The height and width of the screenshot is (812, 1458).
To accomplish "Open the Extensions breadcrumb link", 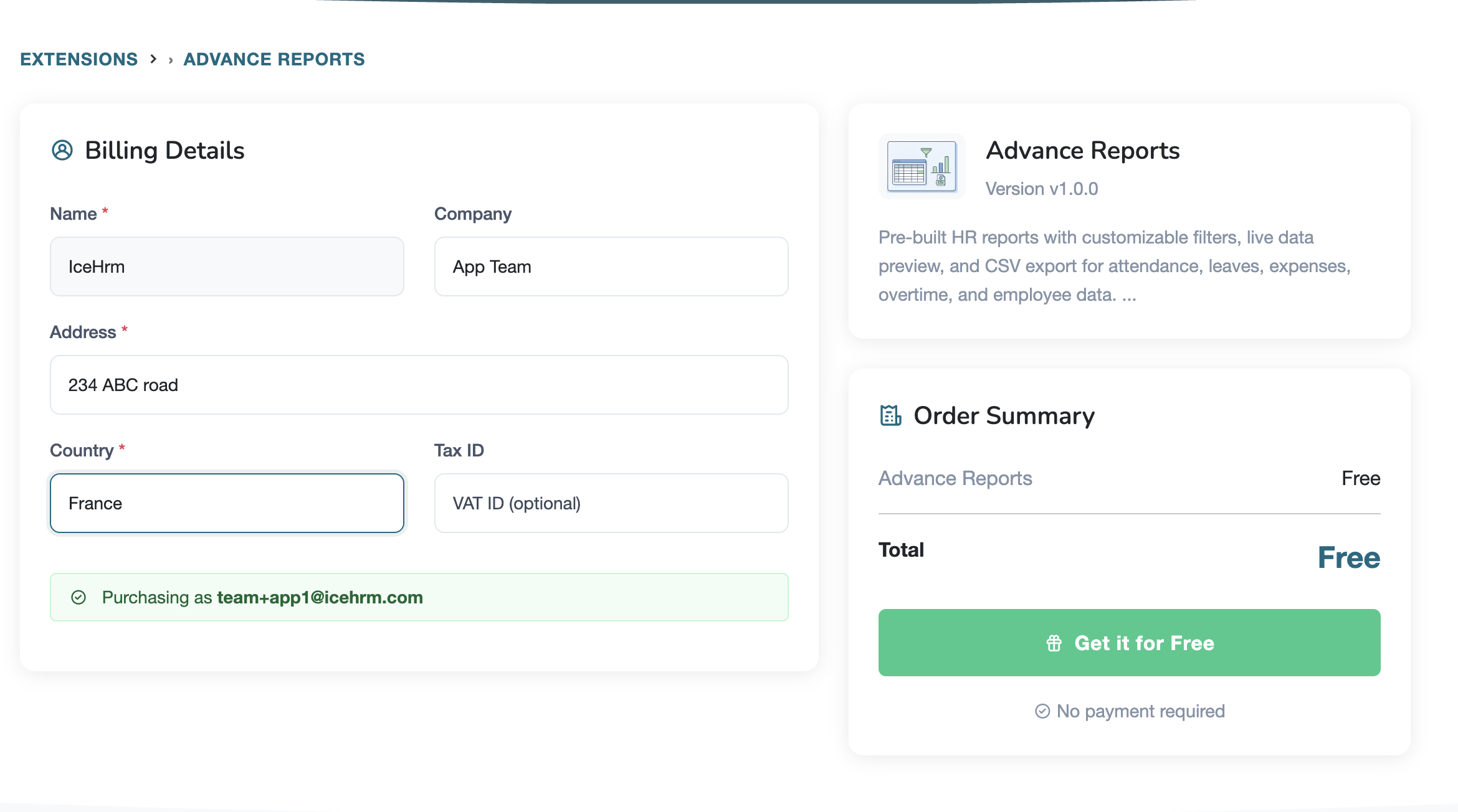I will [x=79, y=59].
